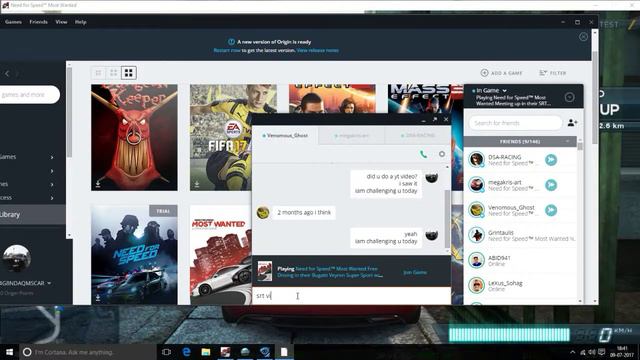This screenshot has width=640, height=360.
Task: Open the In Game status dropdown
Action: tap(489, 90)
